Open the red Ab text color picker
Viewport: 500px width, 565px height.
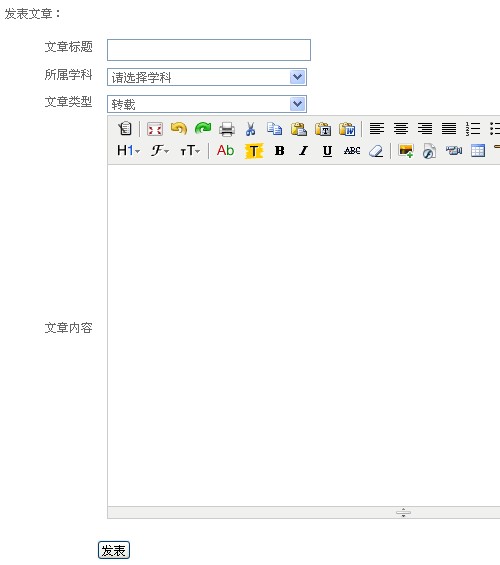click(x=226, y=151)
